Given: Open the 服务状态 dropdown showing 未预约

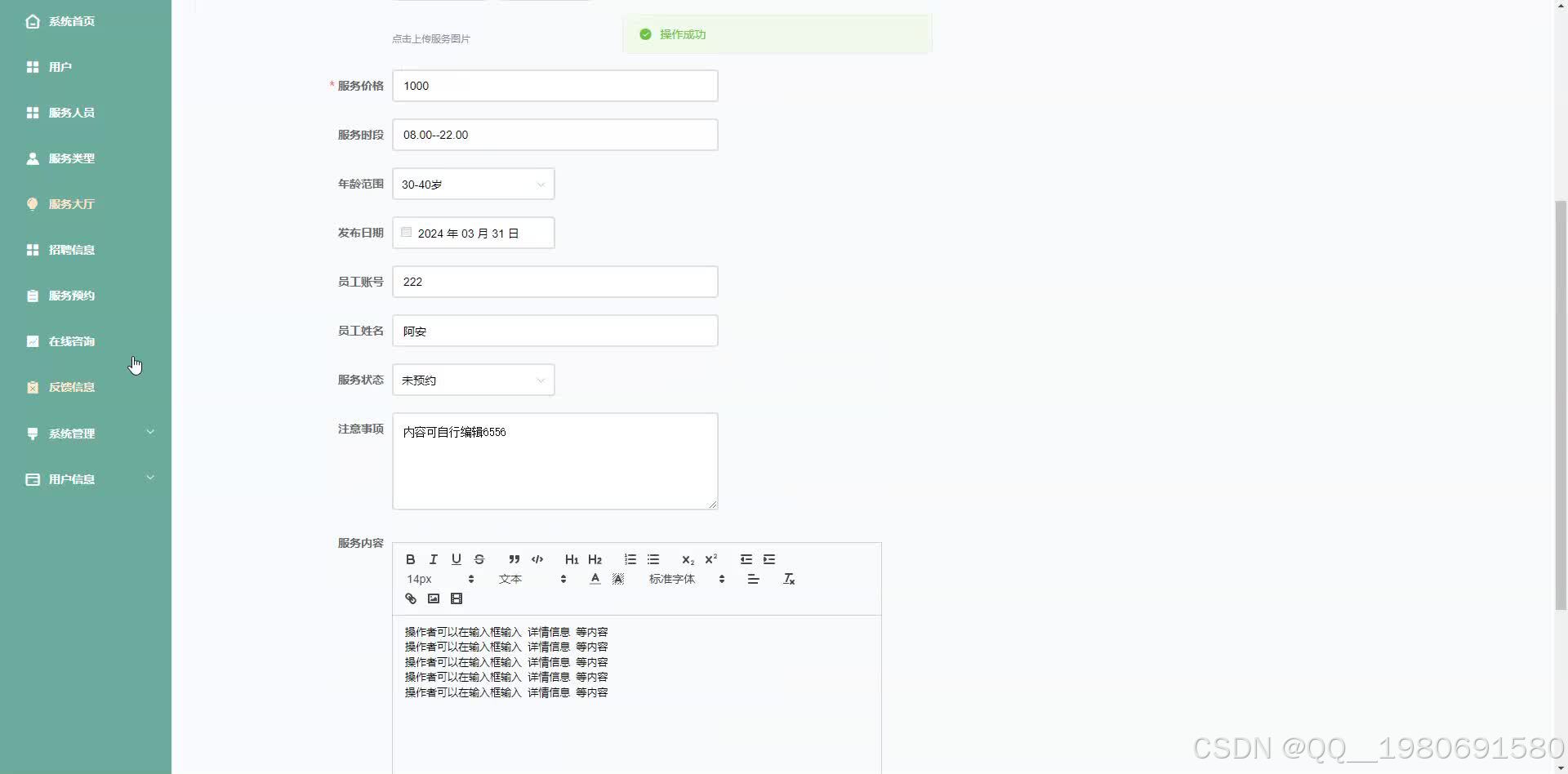Looking at the screenshot, I should 474,380.
